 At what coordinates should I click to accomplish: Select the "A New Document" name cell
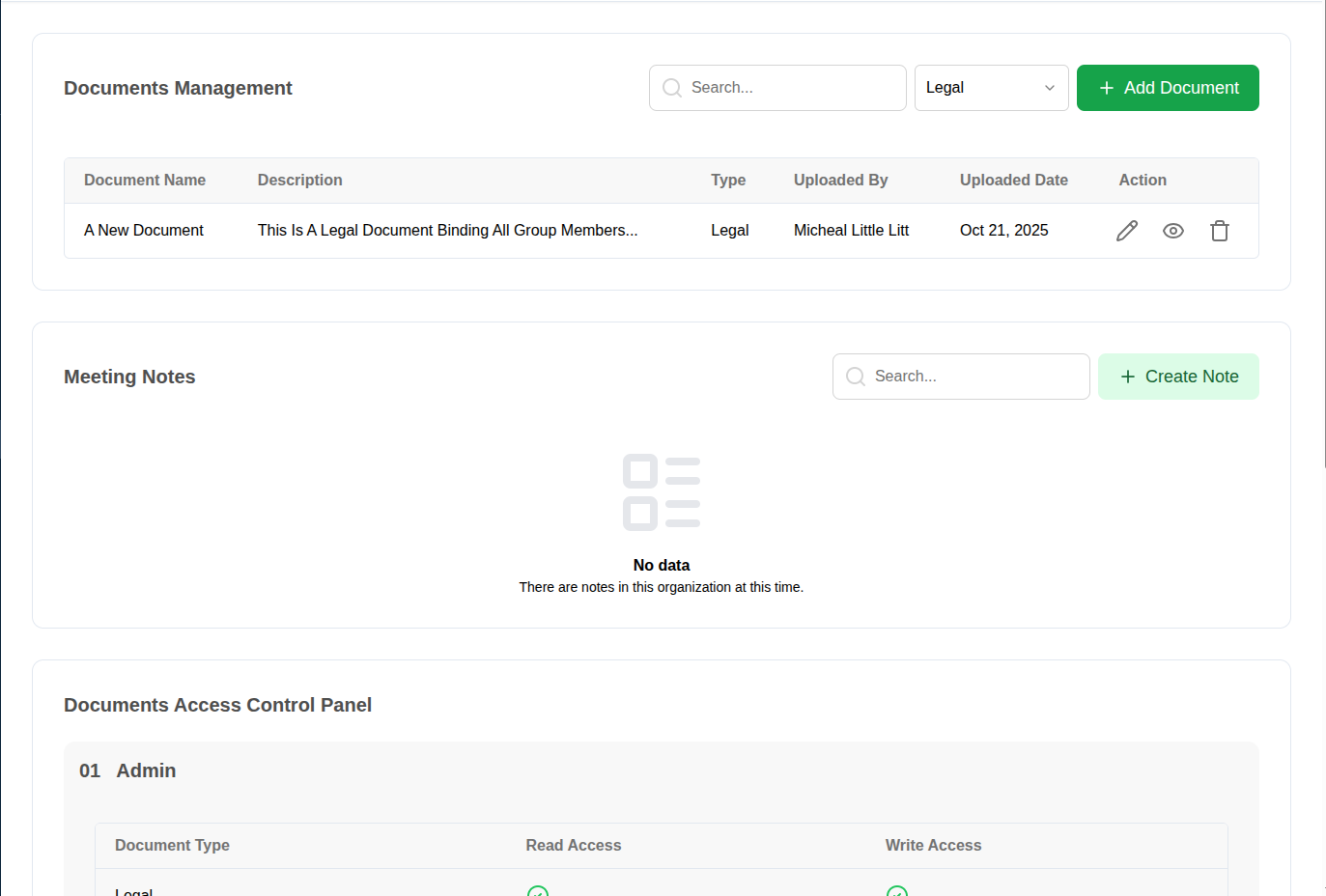click(144, 231)
